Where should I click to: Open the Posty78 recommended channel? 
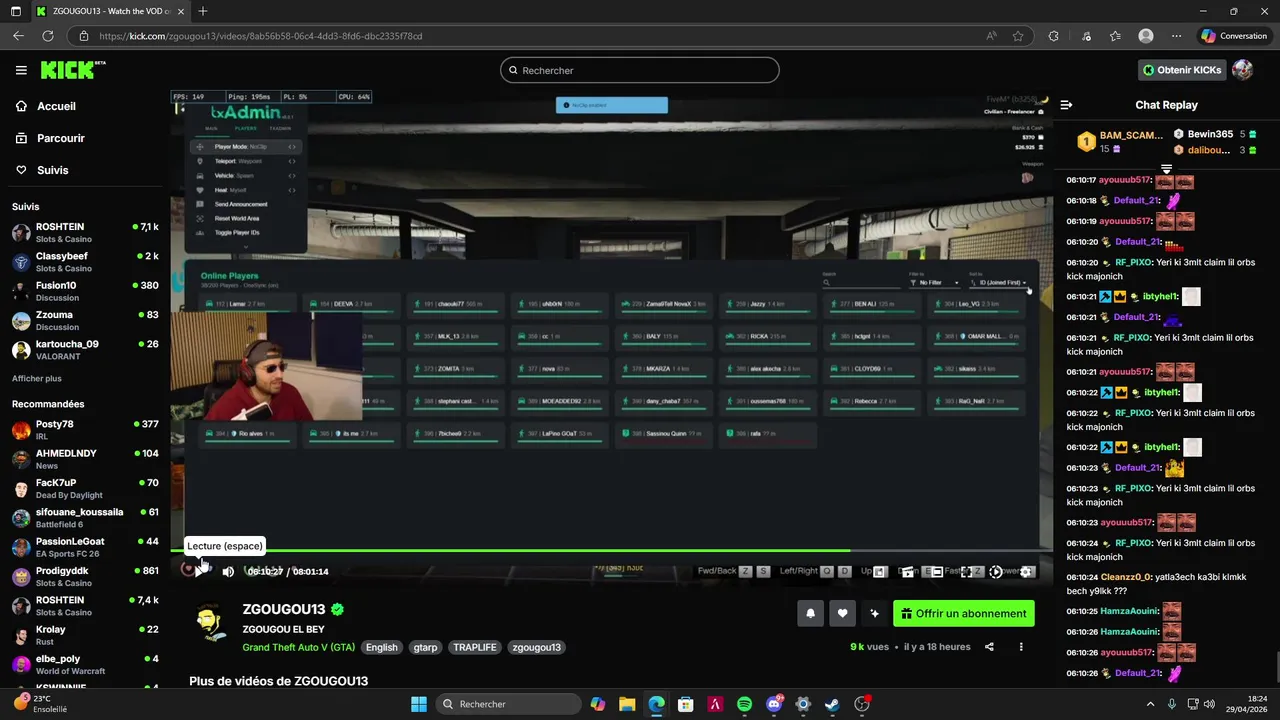85,430
